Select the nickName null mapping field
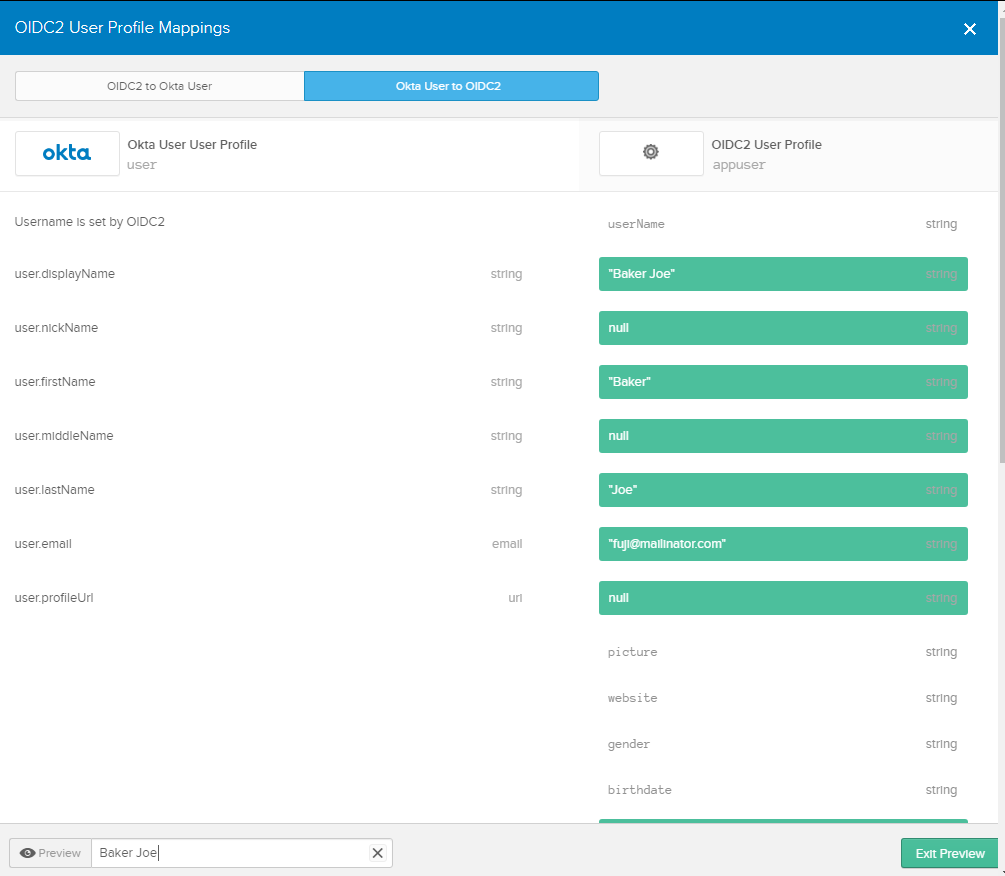 pyautogui.click(x=783, y=327)
